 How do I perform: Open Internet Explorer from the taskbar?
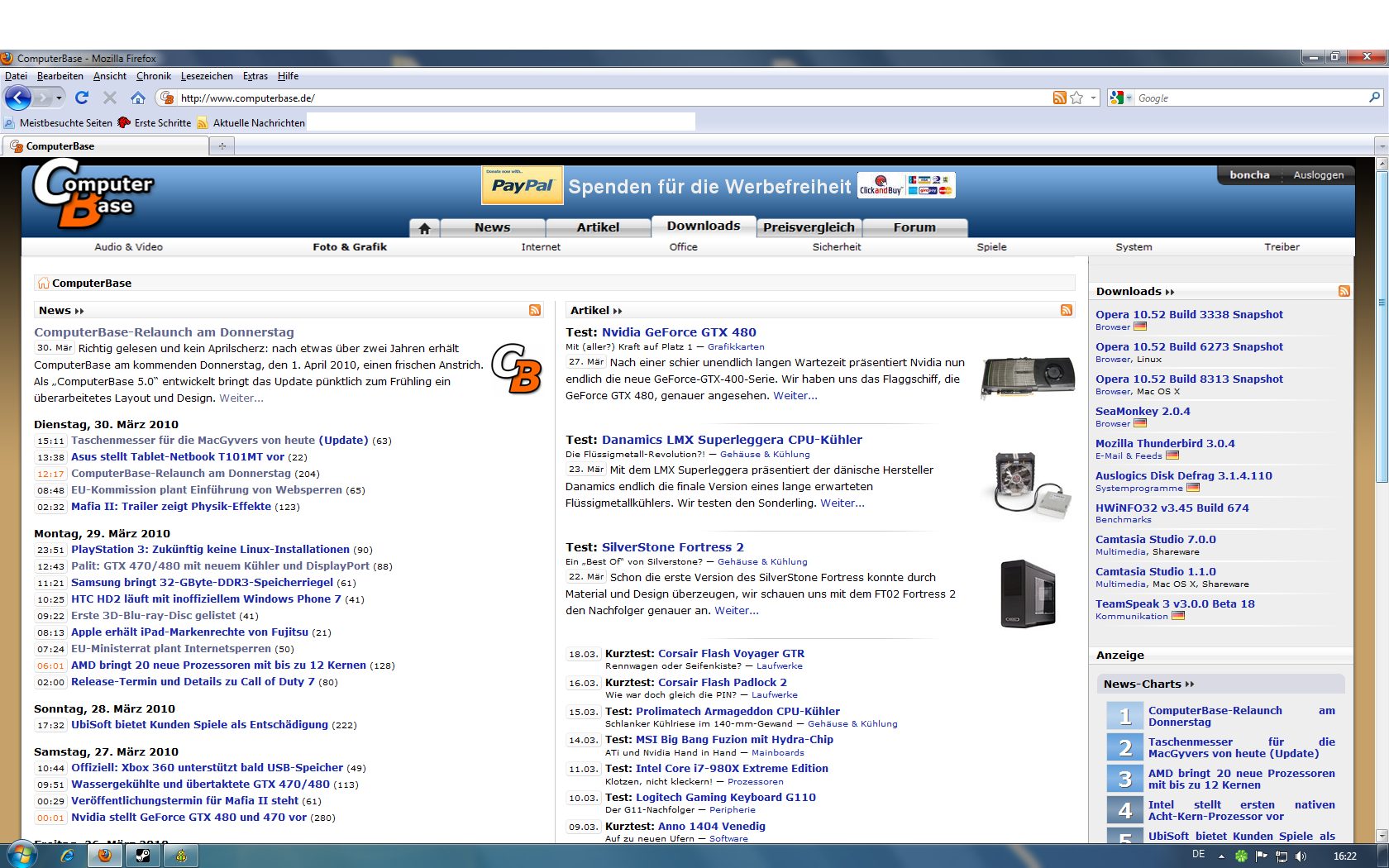click(x=66, y=856)
